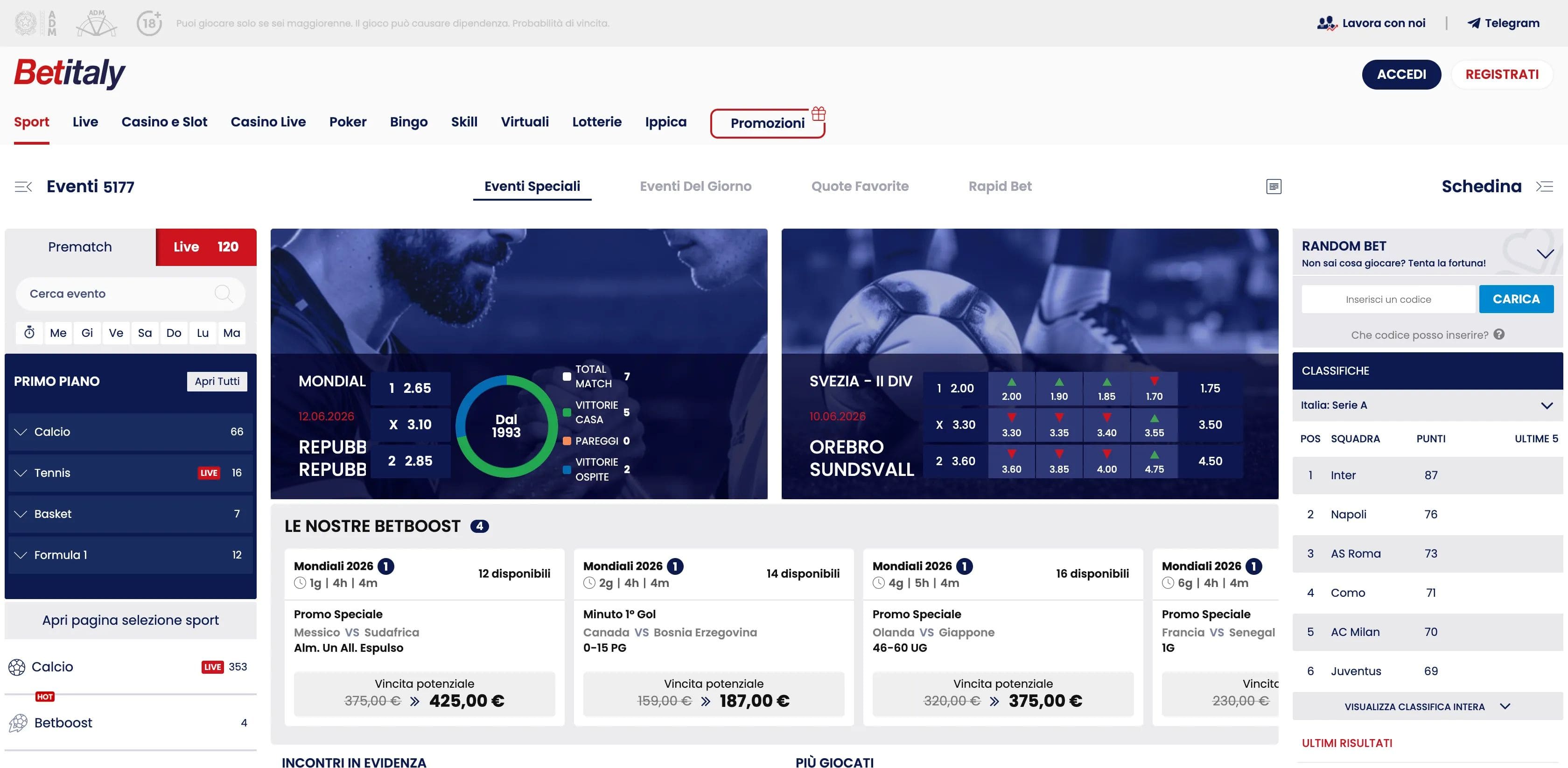Expand the Formula 1 row in Primo Piano
Viewport: 1568px width, 768px height.
pyautogui.click(x=130, y=555)
